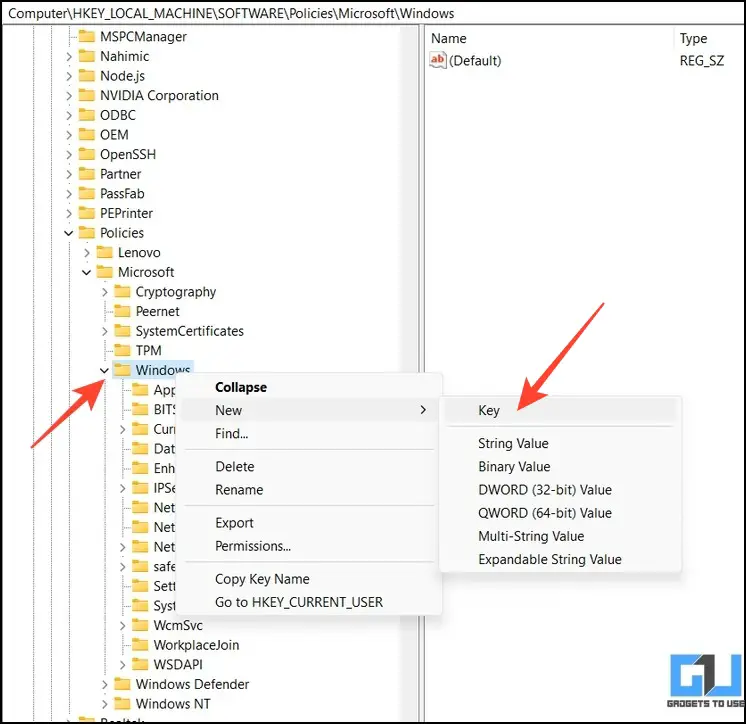Expand the Lenovo key
Image resolution: width=746 pixels, height=724 pixels.
click(x=87, y=253)
